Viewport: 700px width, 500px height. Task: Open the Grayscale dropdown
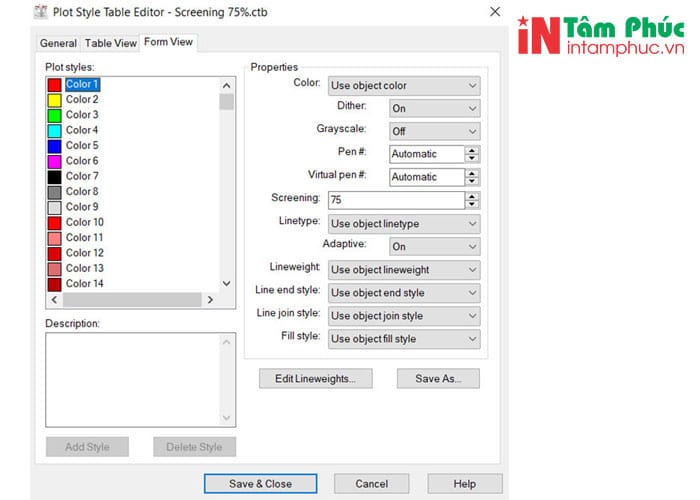434,131
